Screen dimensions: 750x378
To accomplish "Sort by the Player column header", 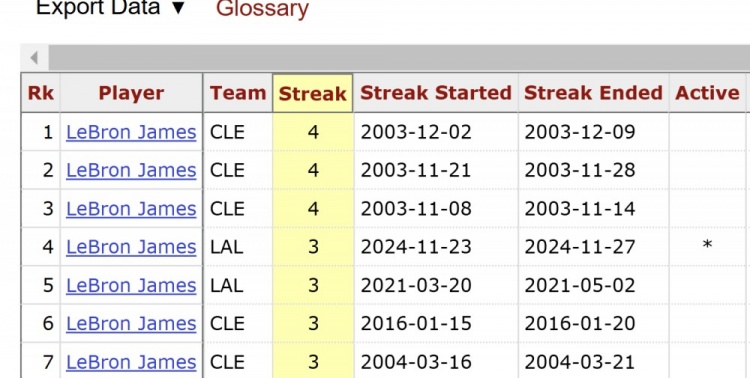I will (131, 93).
